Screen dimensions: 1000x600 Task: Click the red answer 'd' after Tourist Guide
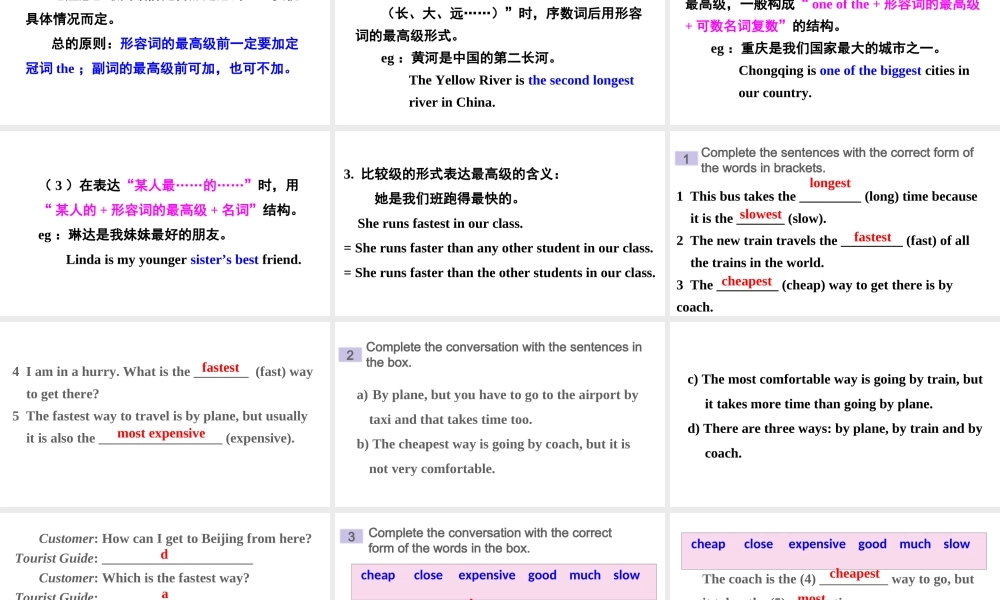point(164,554)
